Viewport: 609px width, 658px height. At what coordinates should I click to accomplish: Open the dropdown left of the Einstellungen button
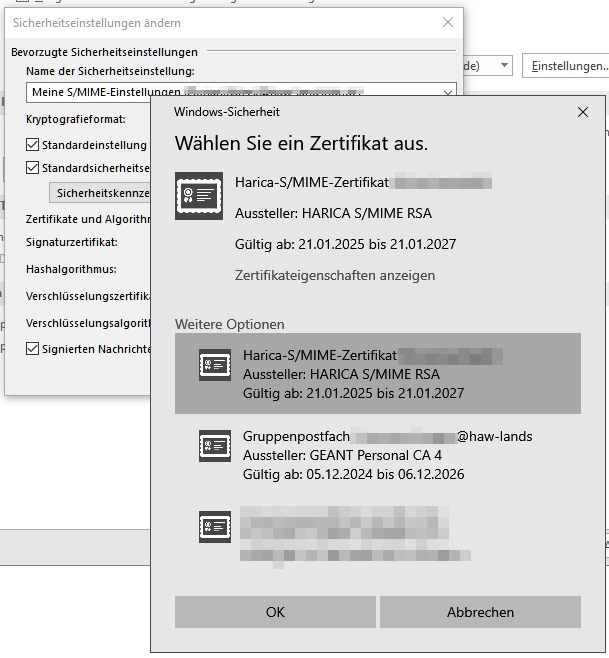point(504,65)
